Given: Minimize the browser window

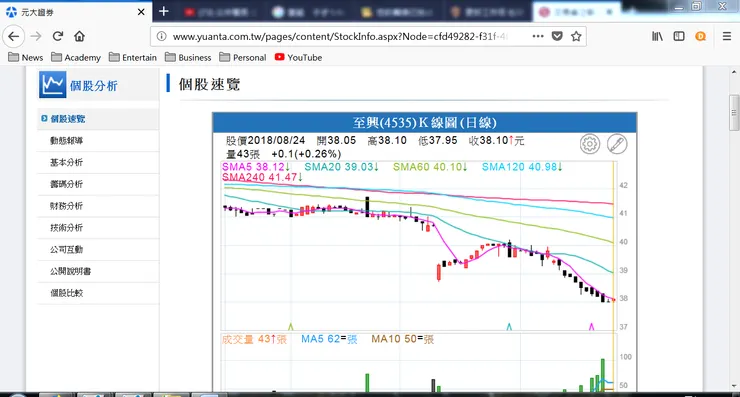Looking at the screenshot, I should point(679,7).
